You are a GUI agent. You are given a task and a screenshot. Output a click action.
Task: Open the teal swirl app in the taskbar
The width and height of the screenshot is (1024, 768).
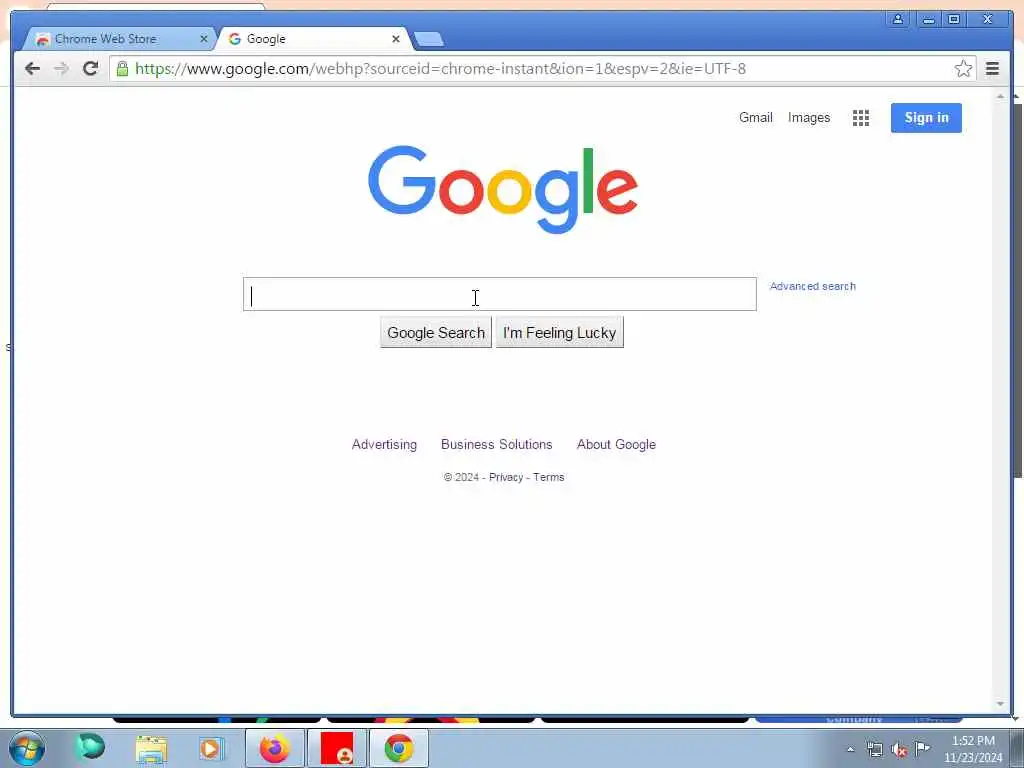point(90,747)
